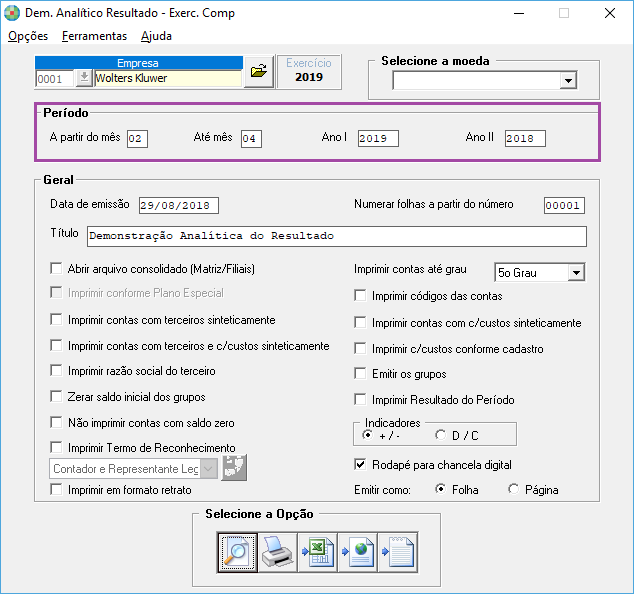The image size is (634, 594).
Task: Open the Imprimir contas até grau dropdown
Action: (x=576, y=273)
